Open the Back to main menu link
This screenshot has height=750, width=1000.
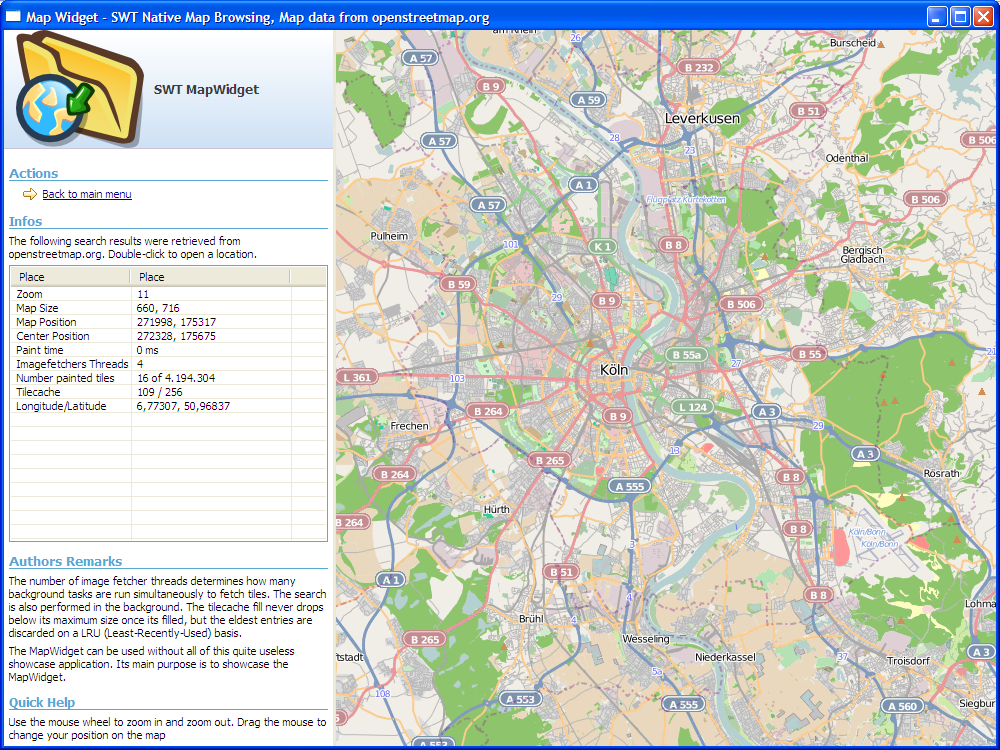coord(86,194)
